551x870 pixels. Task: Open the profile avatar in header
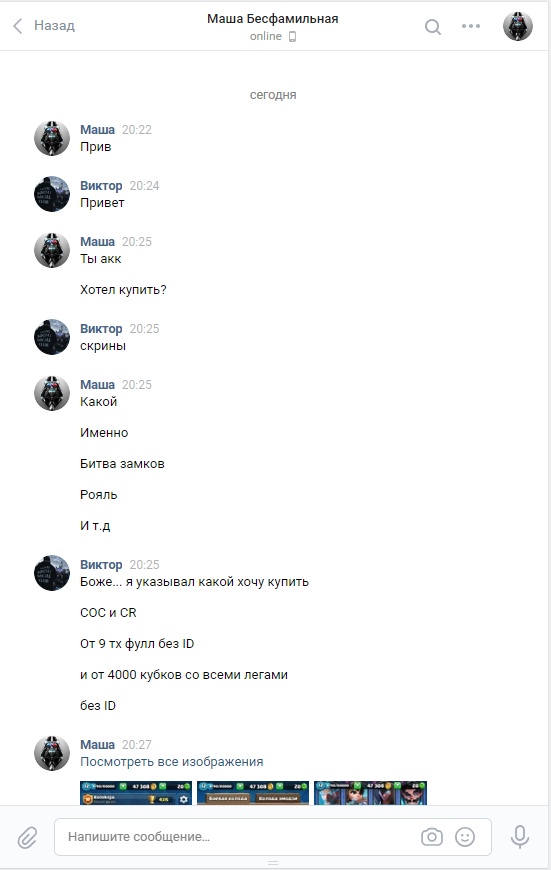click(518, 26)
